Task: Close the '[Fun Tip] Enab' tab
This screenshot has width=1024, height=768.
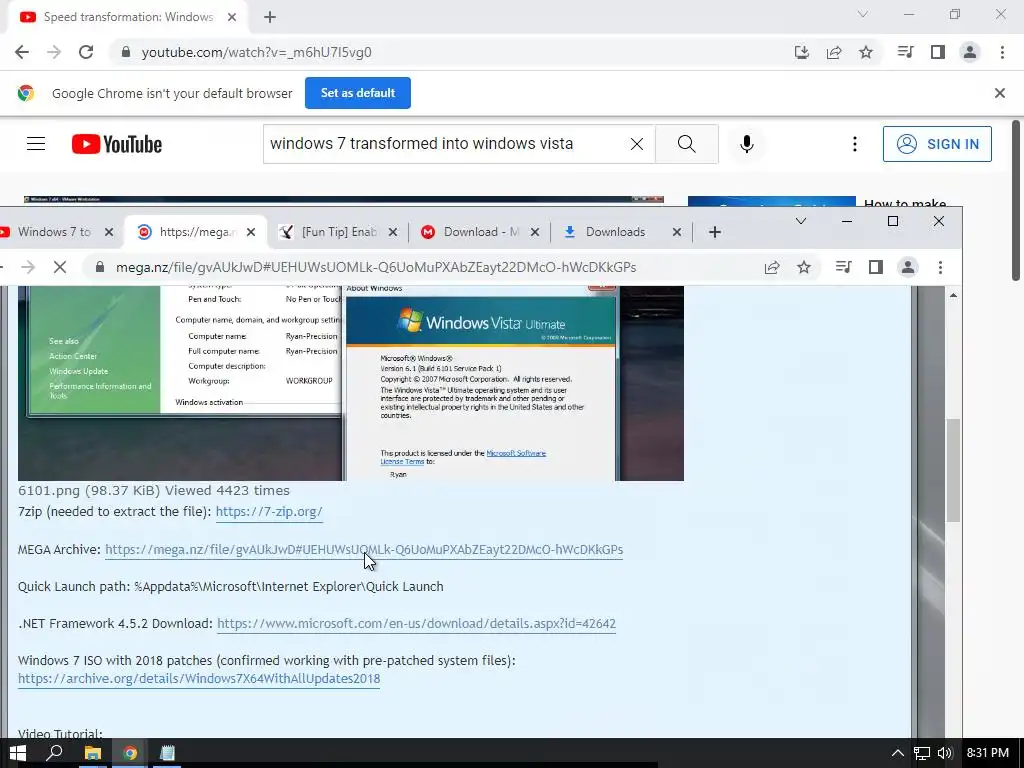Action: point(393,232)
